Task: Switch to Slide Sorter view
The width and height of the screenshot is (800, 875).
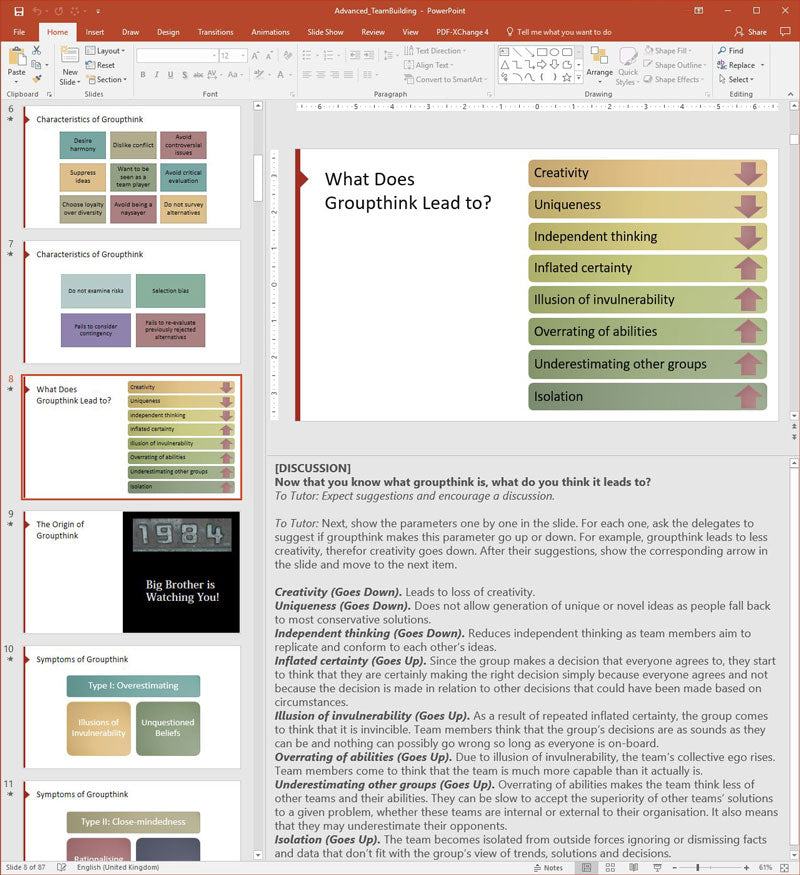Action: 610,868
